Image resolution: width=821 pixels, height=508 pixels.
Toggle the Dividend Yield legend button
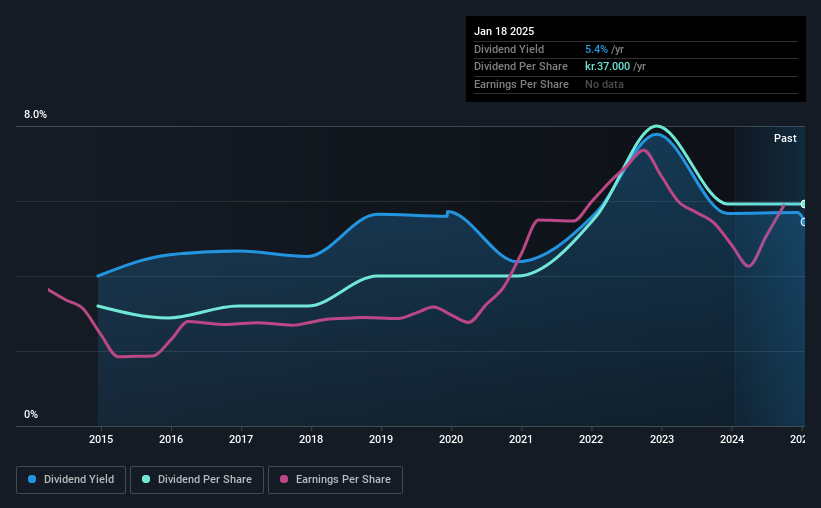pyautogui.click(x=71, y=480)
